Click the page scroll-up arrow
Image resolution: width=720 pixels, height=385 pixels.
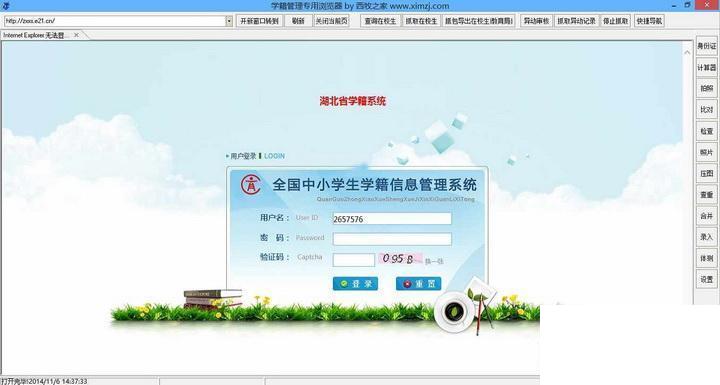687,52
